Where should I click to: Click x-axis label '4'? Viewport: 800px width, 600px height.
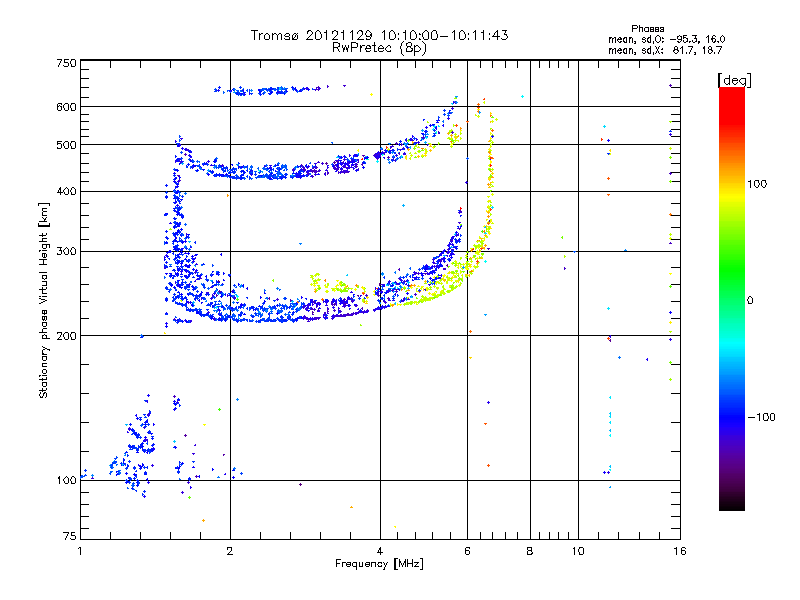point(380,551)
